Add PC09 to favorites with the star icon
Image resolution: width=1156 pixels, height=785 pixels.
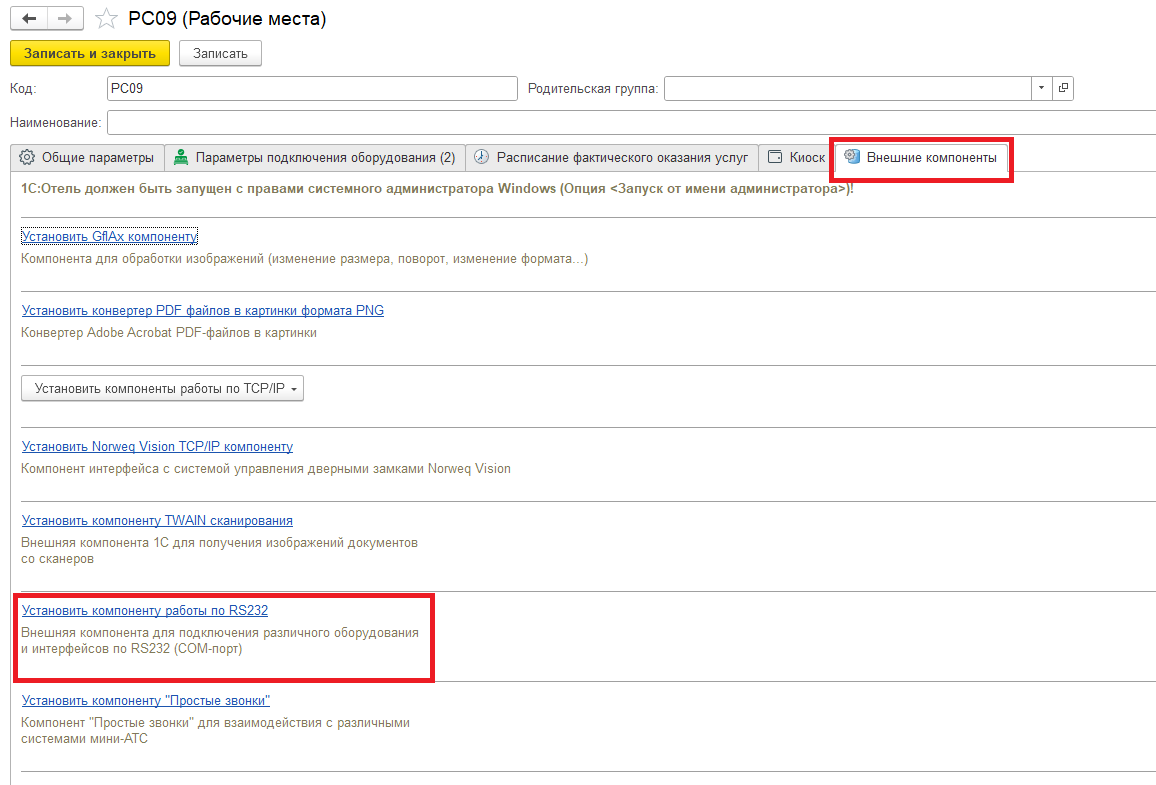tap(106, 18)
